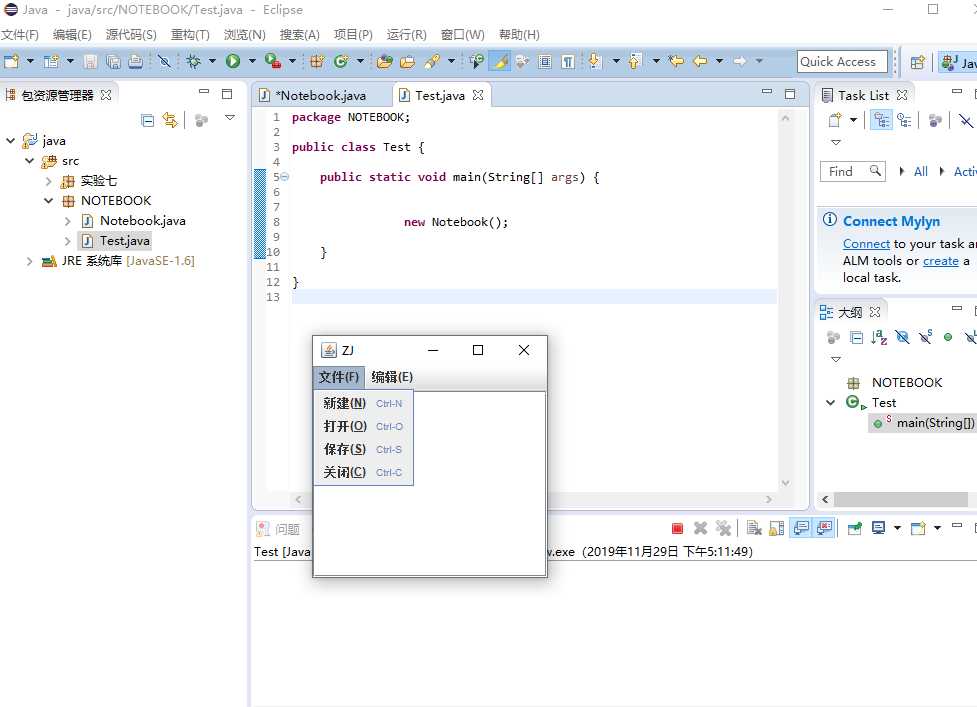Screen dimensions: 977x707
Task: Open the Run button dropdown arrow
Action: pyautogui.click(x=252, y=61)
